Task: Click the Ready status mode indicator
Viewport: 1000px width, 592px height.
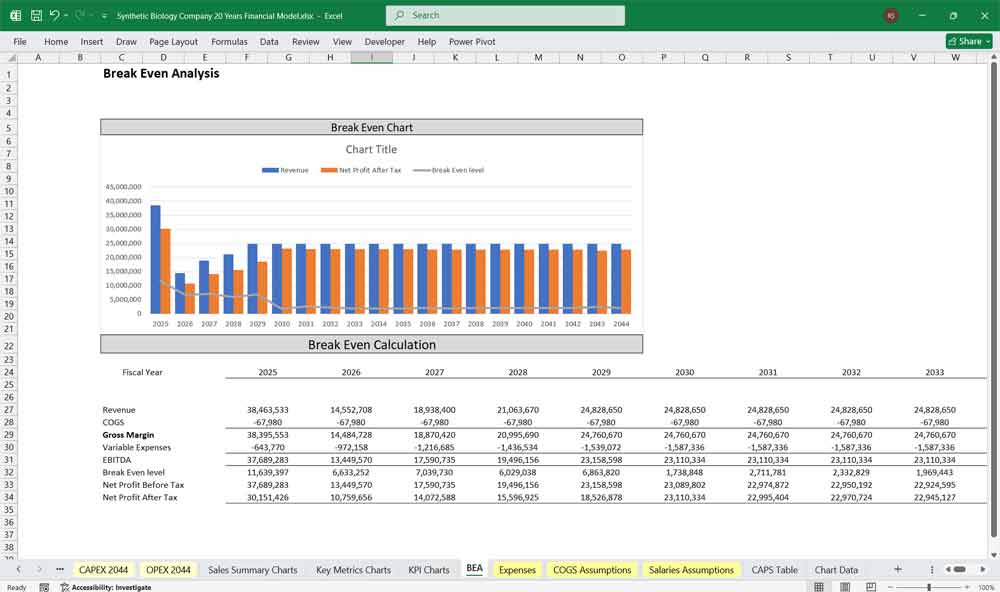Action: point(16,587)
